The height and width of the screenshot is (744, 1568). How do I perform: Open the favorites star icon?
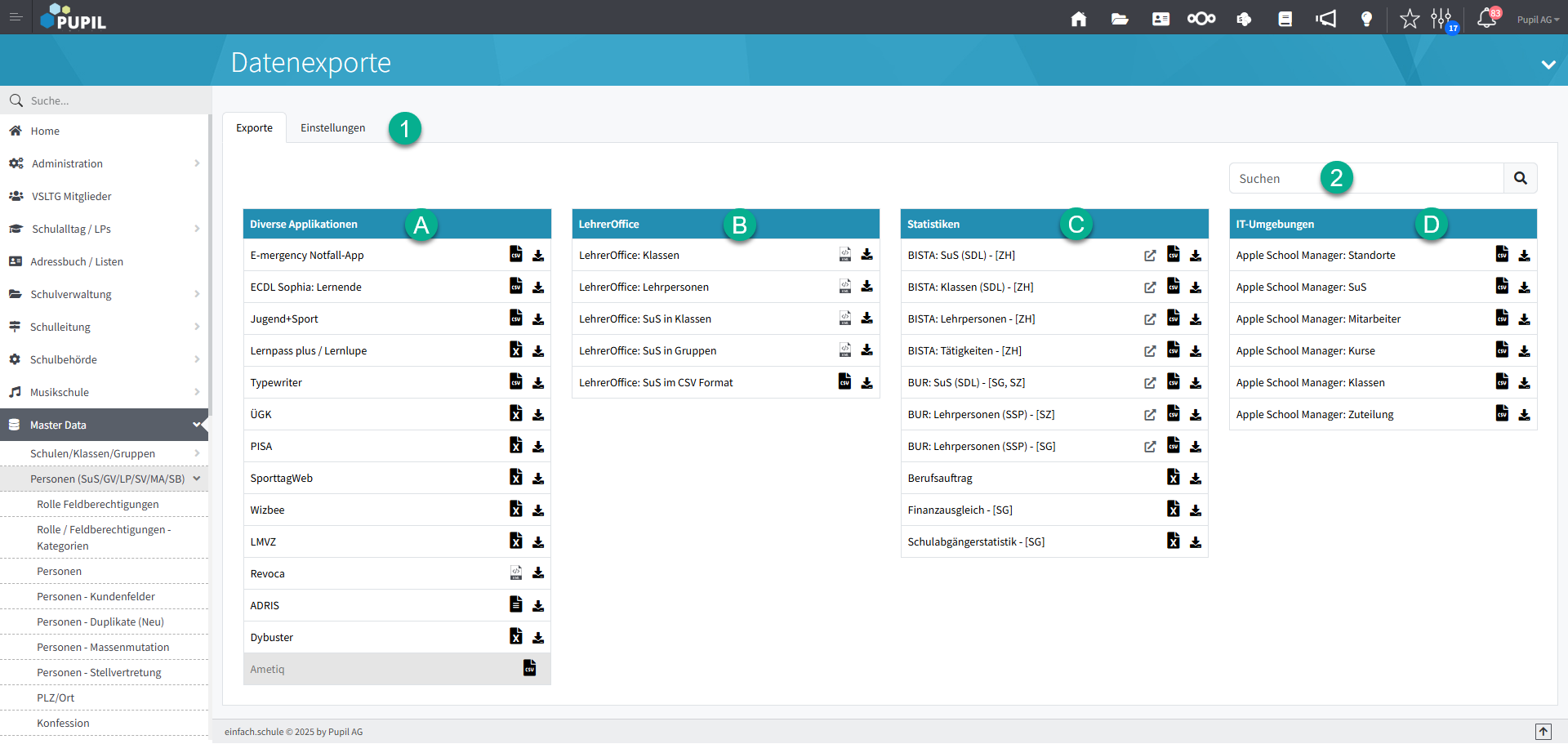tap(1410, 19)
